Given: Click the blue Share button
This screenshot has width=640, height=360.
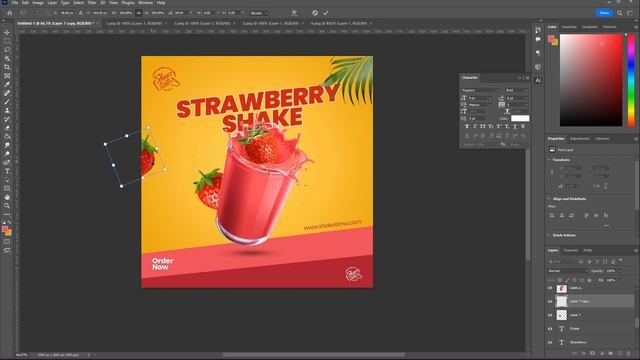Looking at the screenshot, I should [x=604, y=13].
